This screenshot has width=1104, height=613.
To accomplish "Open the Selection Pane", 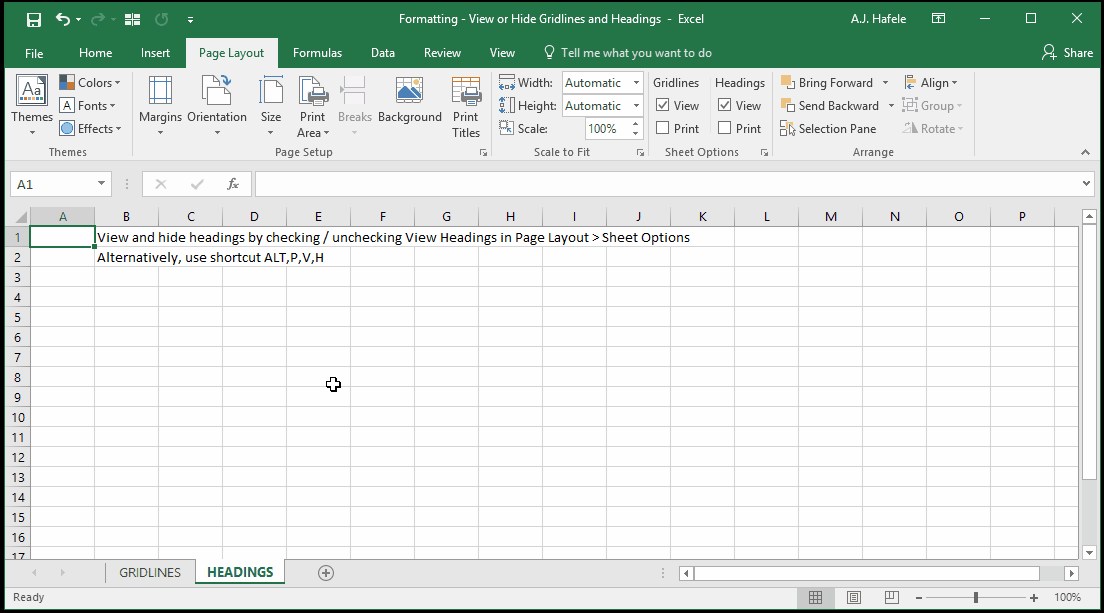I will (829, 129).
